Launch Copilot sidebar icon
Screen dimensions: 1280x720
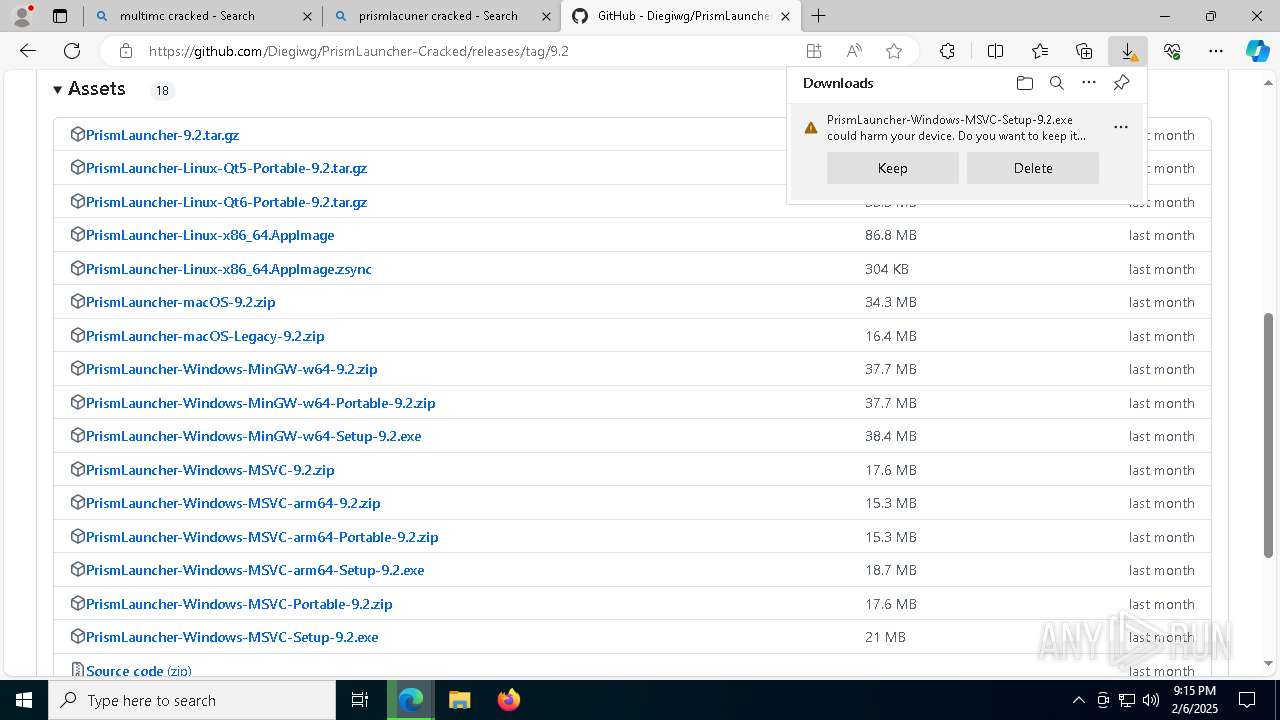(1257, 51)
